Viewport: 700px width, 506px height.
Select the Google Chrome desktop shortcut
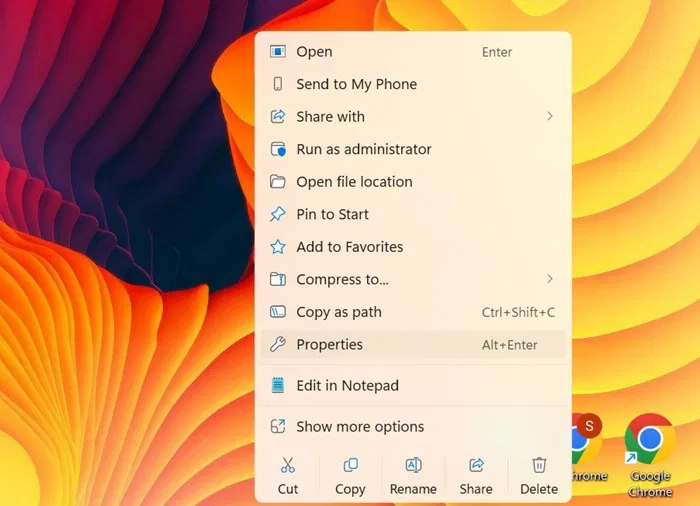pos(650,456)
